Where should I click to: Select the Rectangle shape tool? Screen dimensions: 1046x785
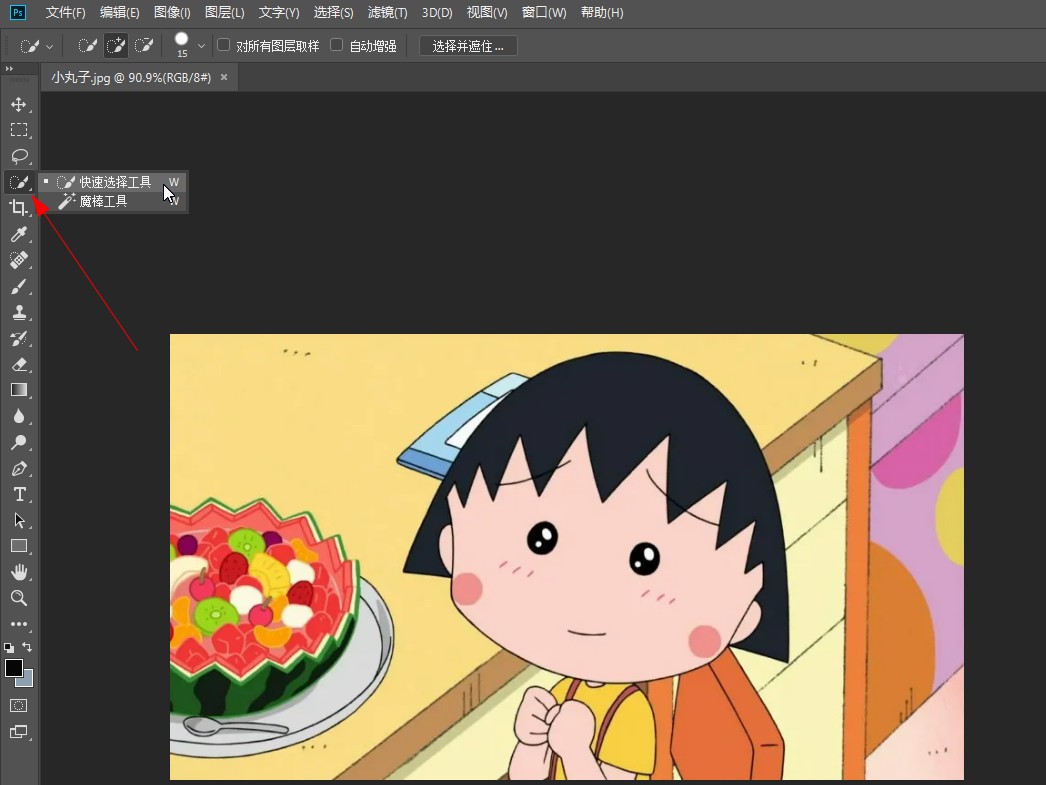(19, 546)
